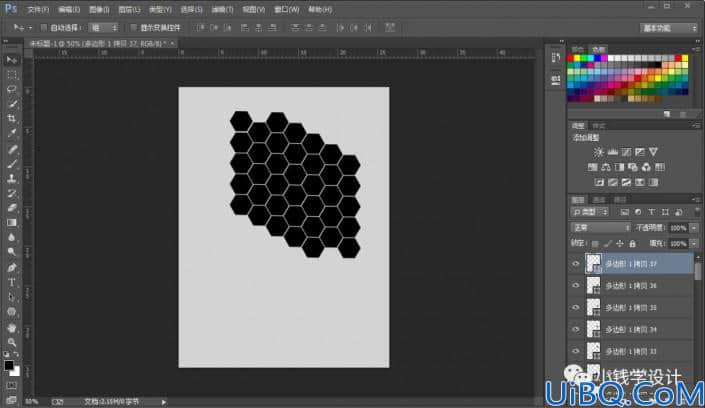
Task: Open the Window menu
Action: (286, 9)
